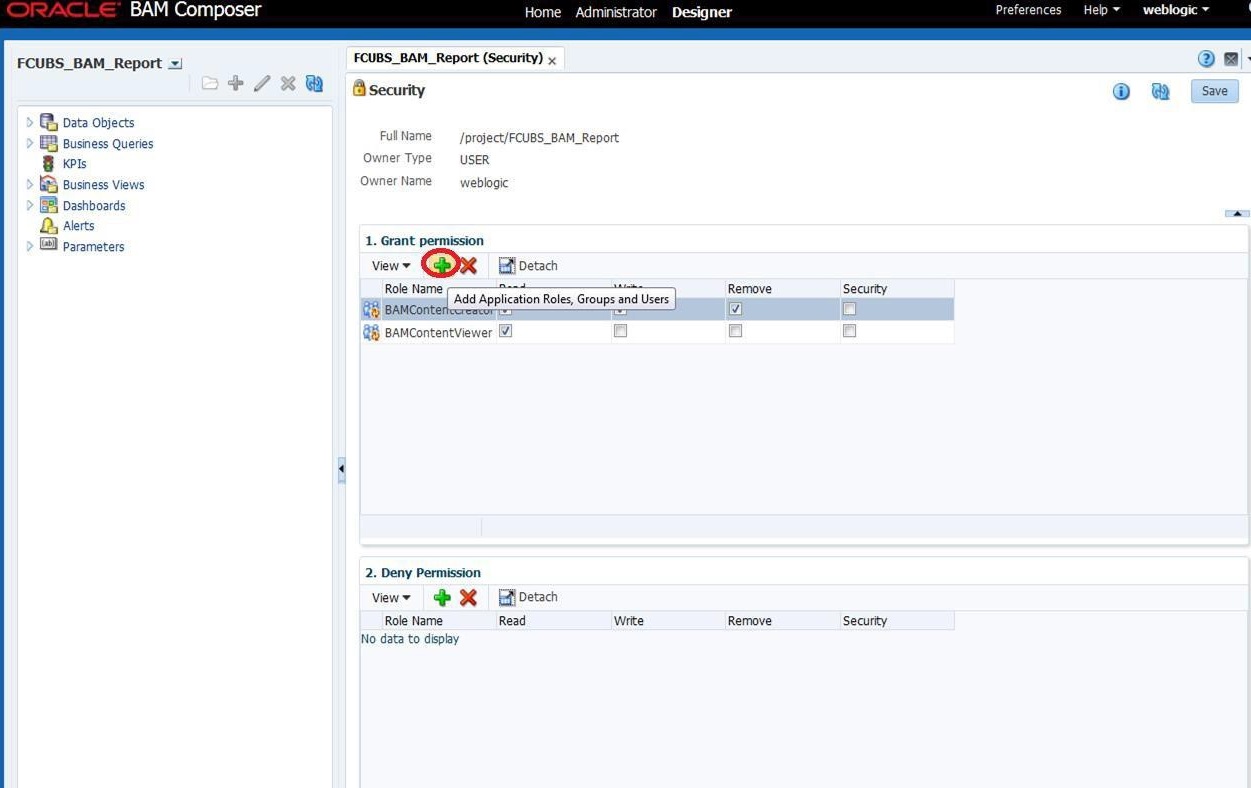Viewport: 1251px width, 788px height.
Task: Click red X delete in Deny Permission toolbar
Action: tap(468, 597)
